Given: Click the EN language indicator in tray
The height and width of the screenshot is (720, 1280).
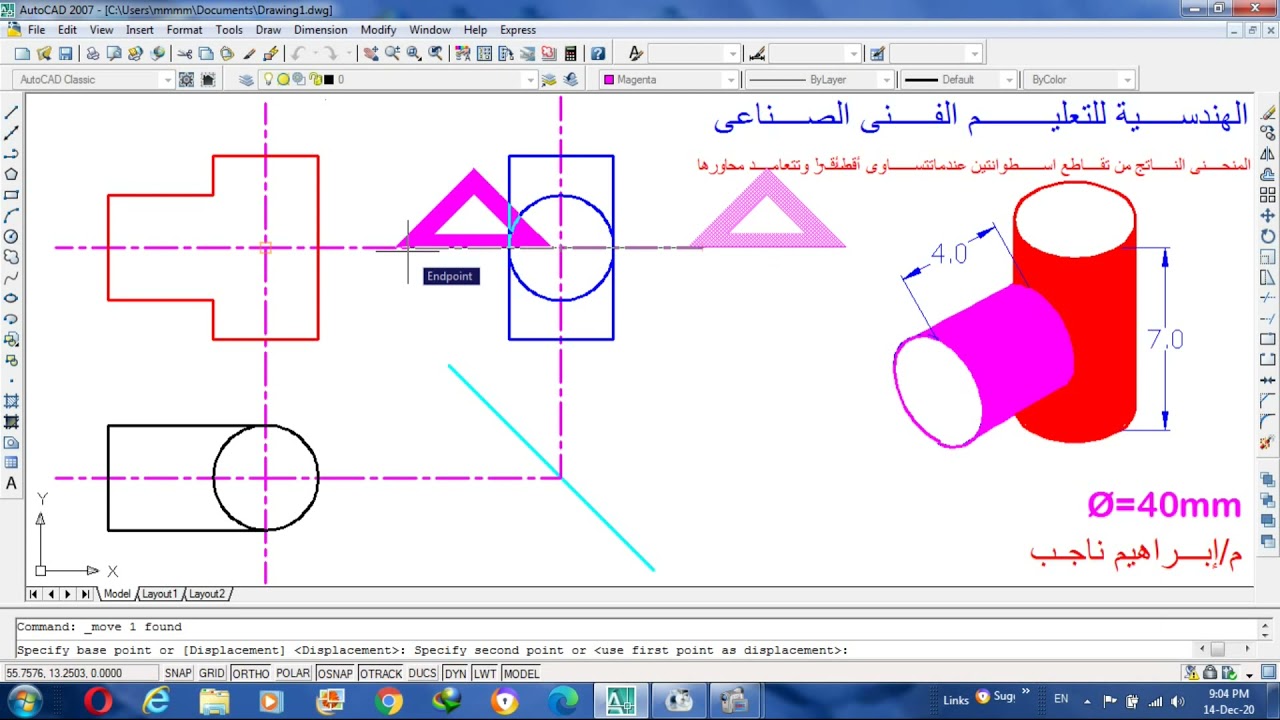Looking at the screenshot, I should click(x=1061, y=699).
